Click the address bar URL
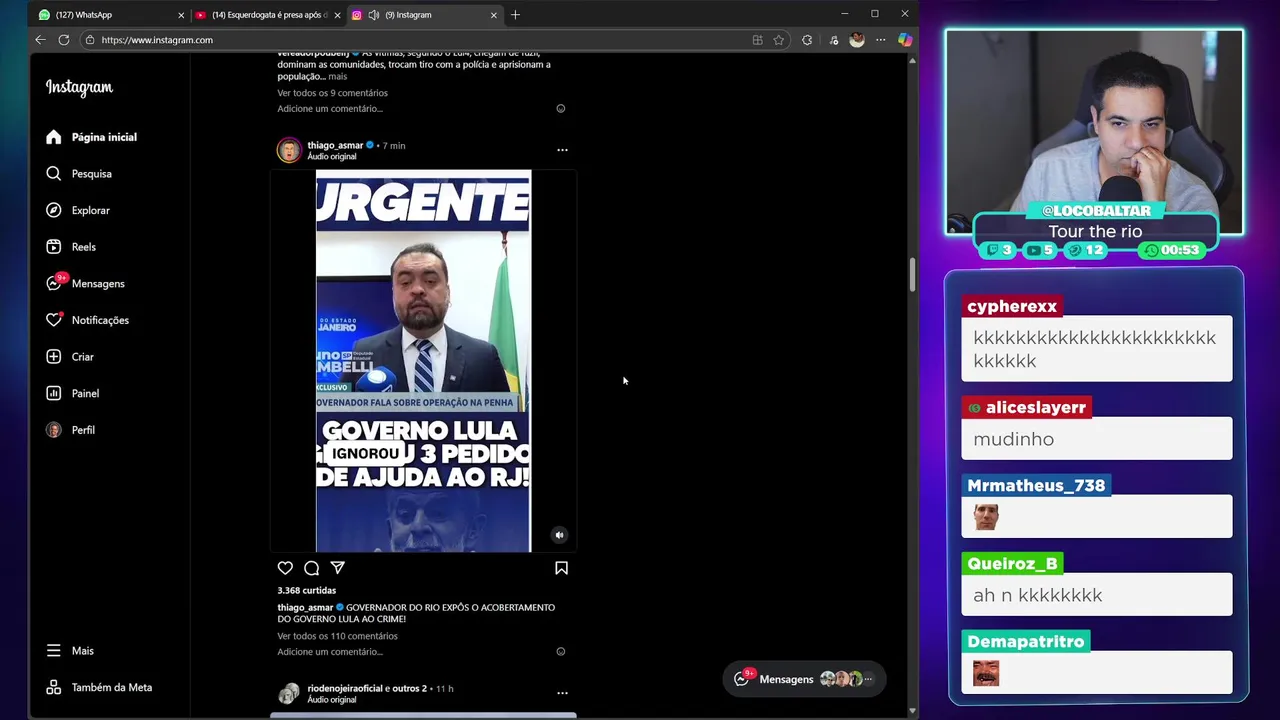 tap(157, 40)
